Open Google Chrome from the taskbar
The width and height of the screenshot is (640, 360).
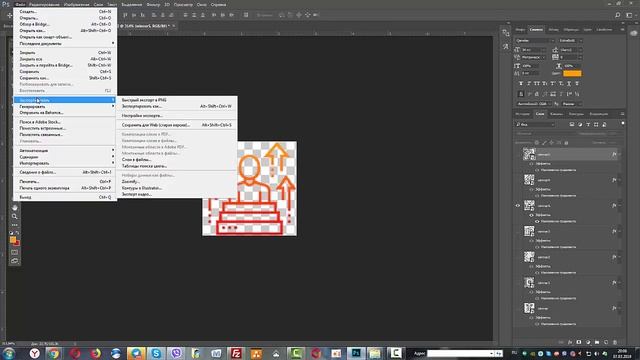click(x=54, y=353)
